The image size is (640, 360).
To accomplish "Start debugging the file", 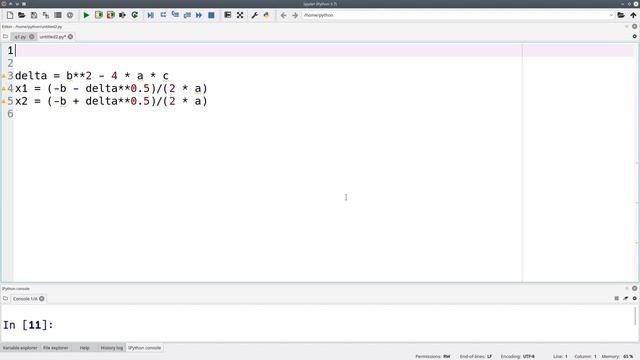I will pos(151,15).
